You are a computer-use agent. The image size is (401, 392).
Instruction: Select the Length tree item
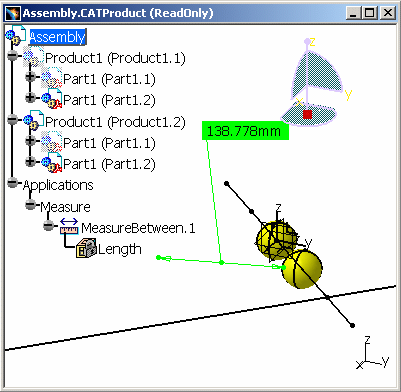(120, 249)
